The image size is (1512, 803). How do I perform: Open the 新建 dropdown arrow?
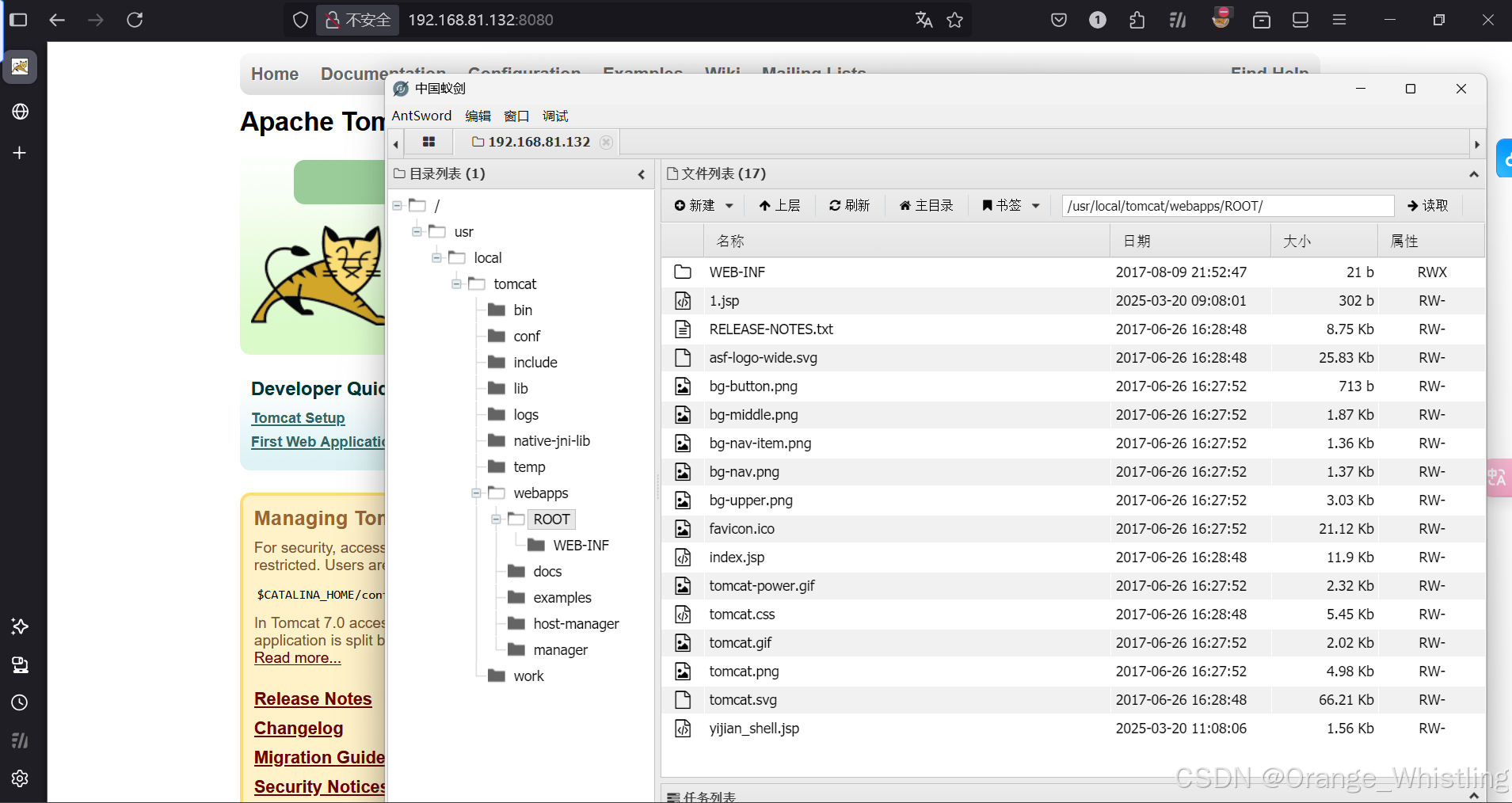click(729, 206)
